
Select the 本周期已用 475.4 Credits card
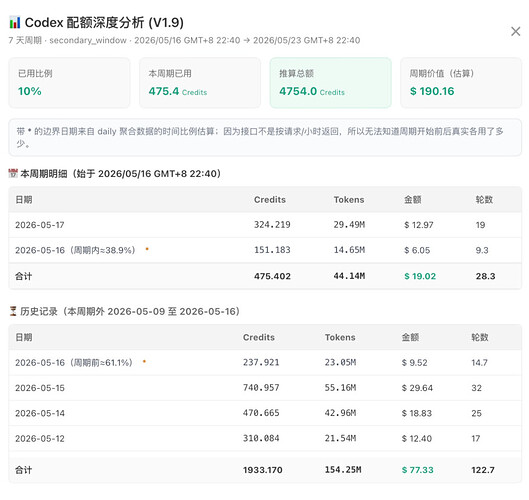click(200, 83)
